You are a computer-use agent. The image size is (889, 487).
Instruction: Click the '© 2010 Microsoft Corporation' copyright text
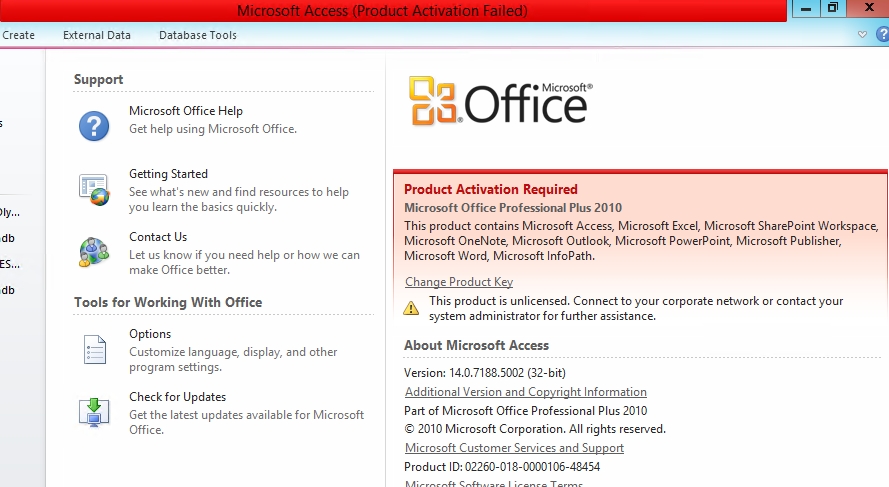[535, 429]
